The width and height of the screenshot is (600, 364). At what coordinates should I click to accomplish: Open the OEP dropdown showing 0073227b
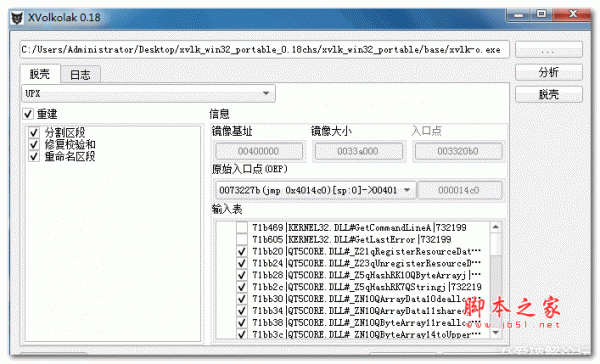[315, 190]
